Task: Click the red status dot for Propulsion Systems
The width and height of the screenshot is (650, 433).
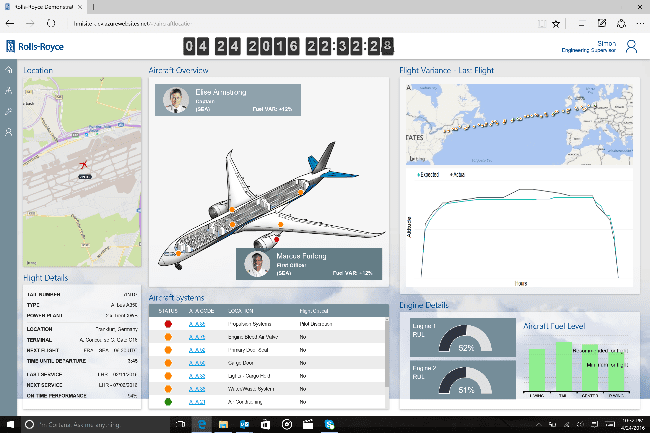Action: click(x=167, y=324)
